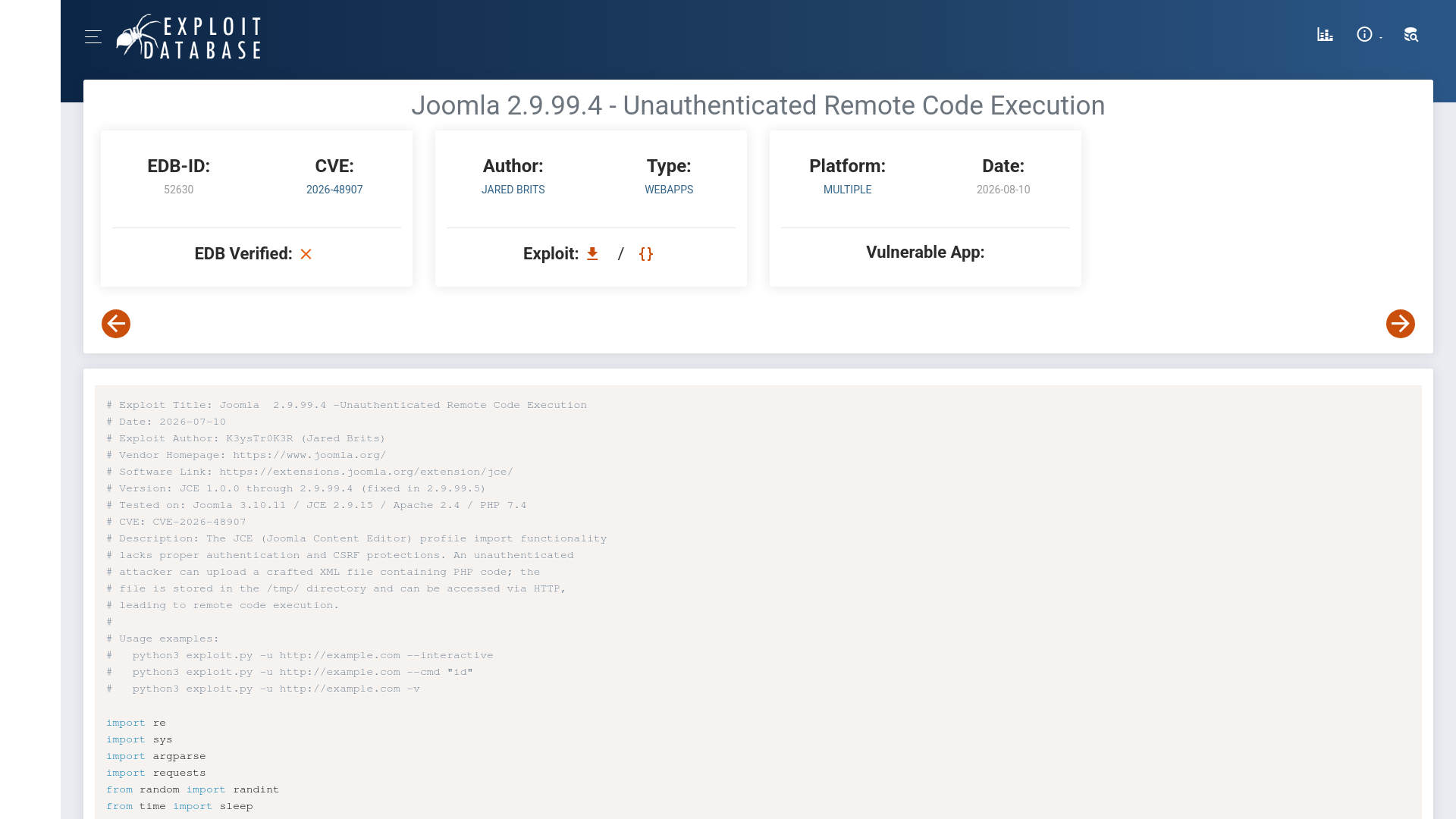Click EDB-ID value 52630
Screen dimensions: 1456x819
[x=179, y=190]
